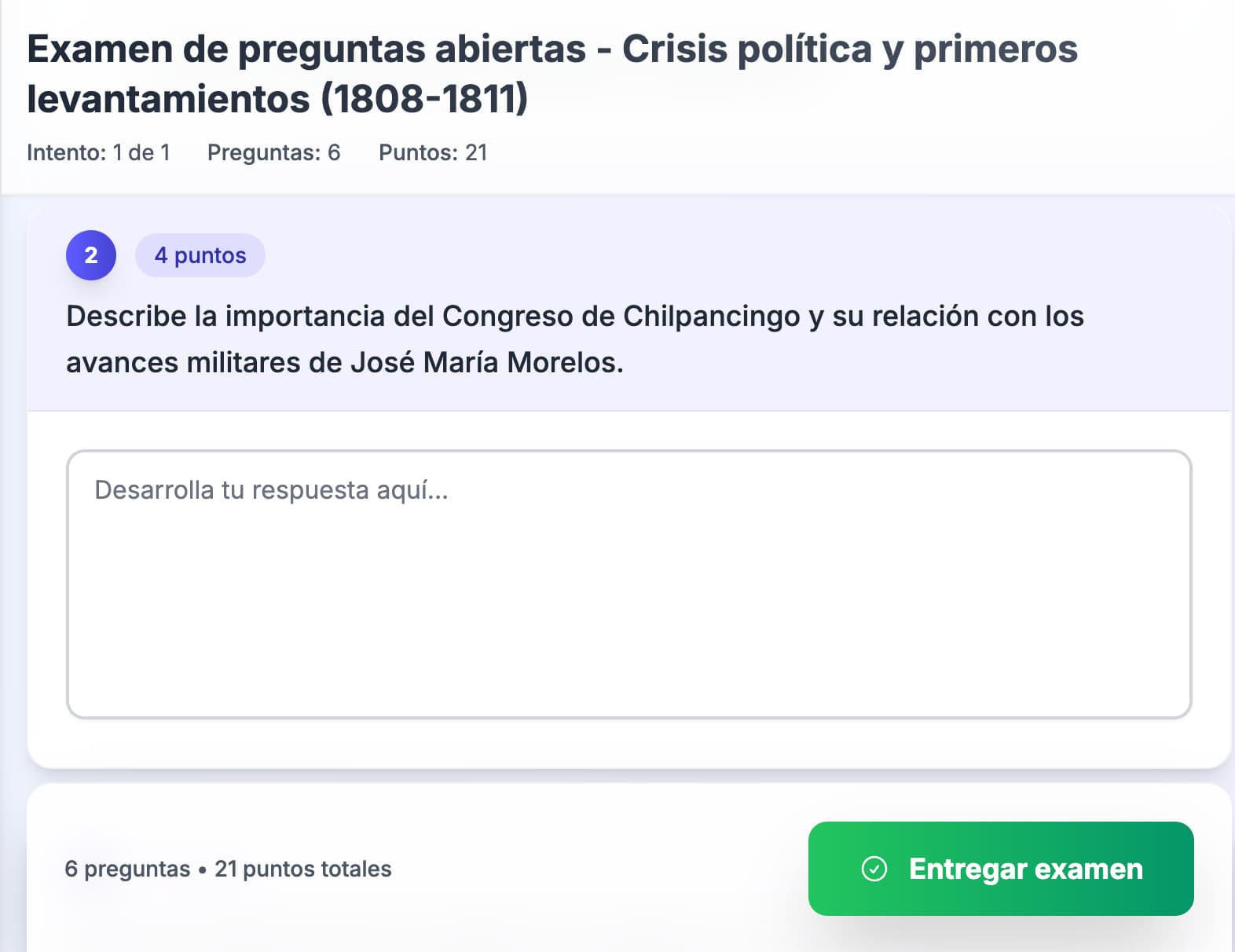Click the placeholder "Desarrolla tu respuesta aquí..."

(271, 490)
